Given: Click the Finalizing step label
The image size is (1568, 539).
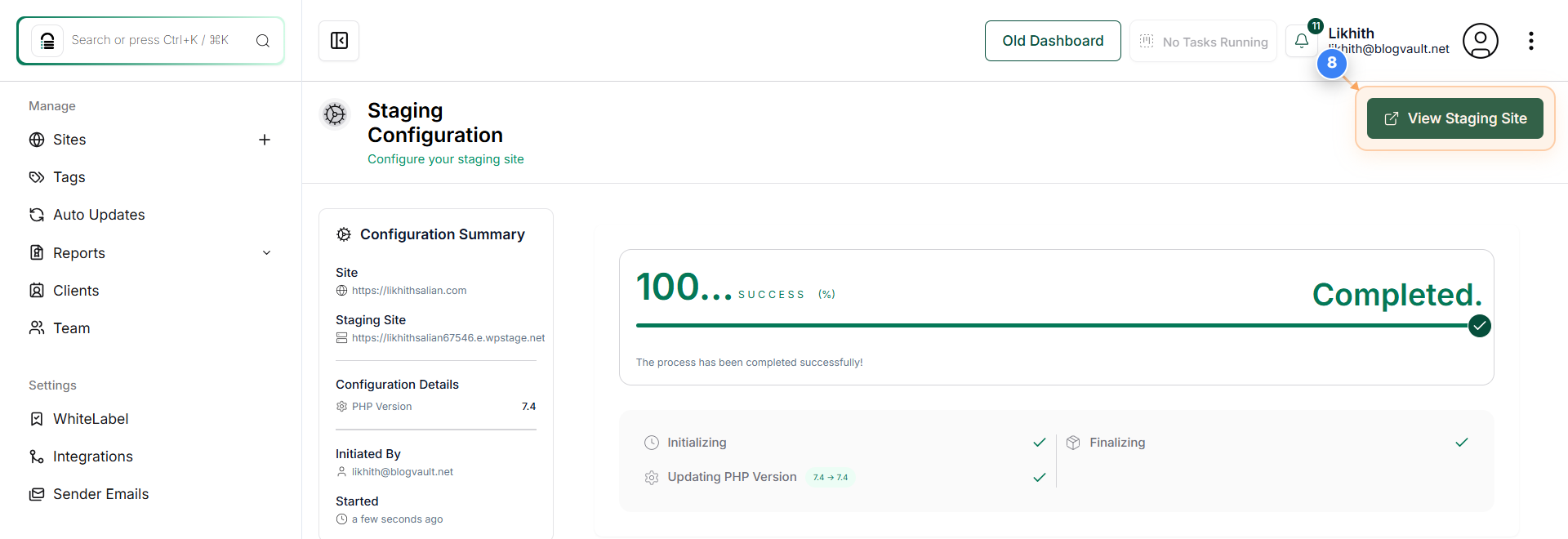Looking at the screenshot, I should click(1117, 443).
